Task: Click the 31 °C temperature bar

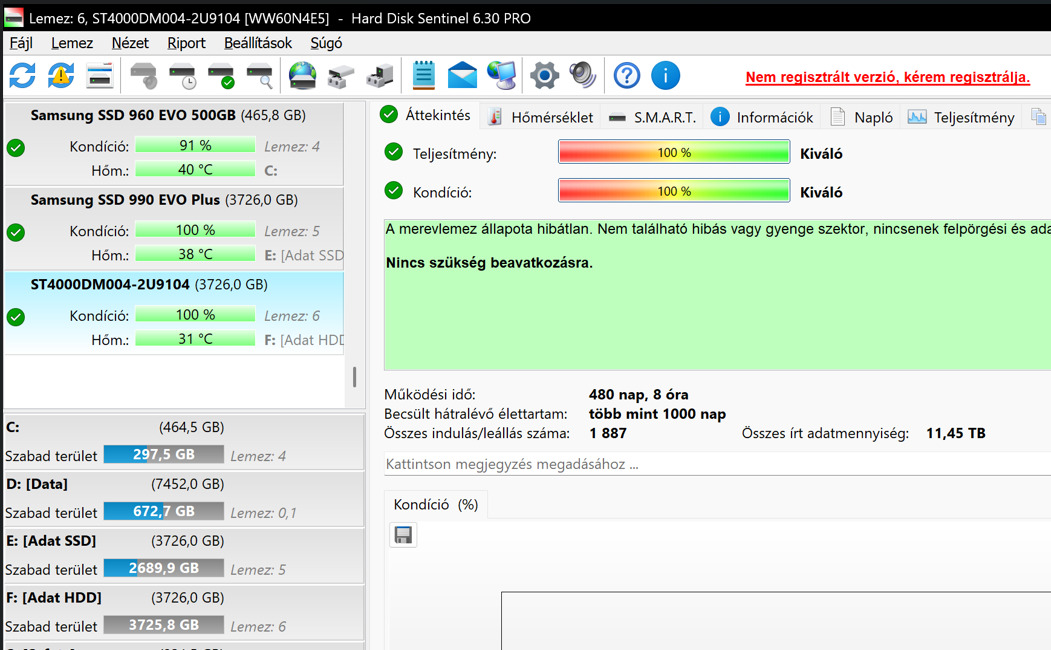Action: pos(195,339)
